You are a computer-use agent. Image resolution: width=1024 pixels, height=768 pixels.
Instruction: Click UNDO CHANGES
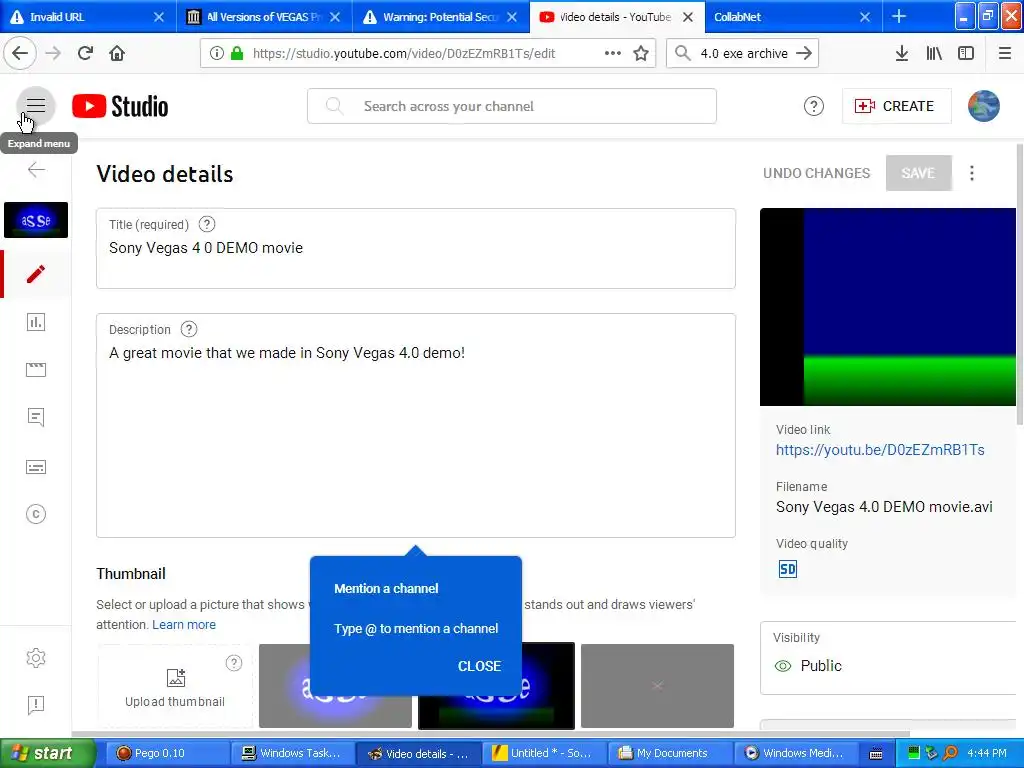[816, 173]
